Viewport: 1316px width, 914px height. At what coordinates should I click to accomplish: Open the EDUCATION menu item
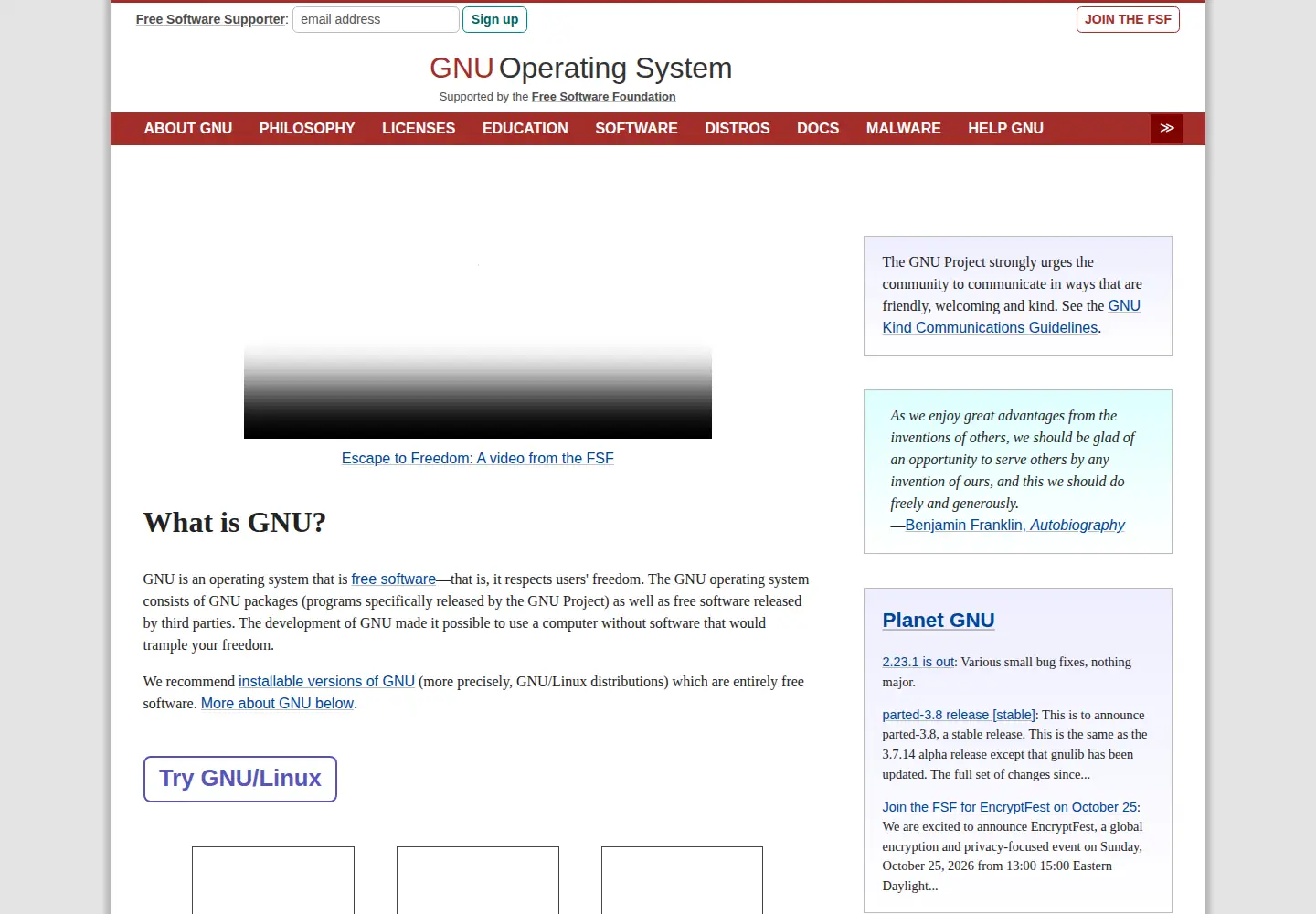point(525,129)
